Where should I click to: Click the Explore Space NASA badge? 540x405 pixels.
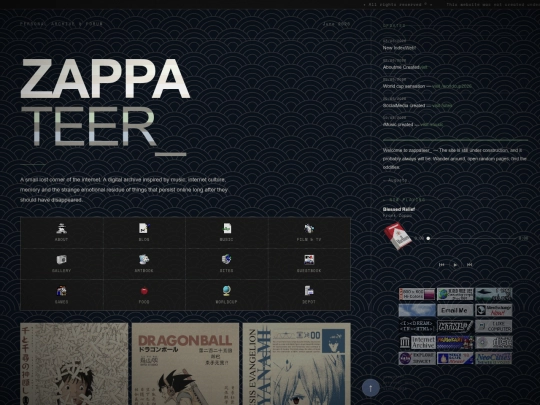click(417, 358)
